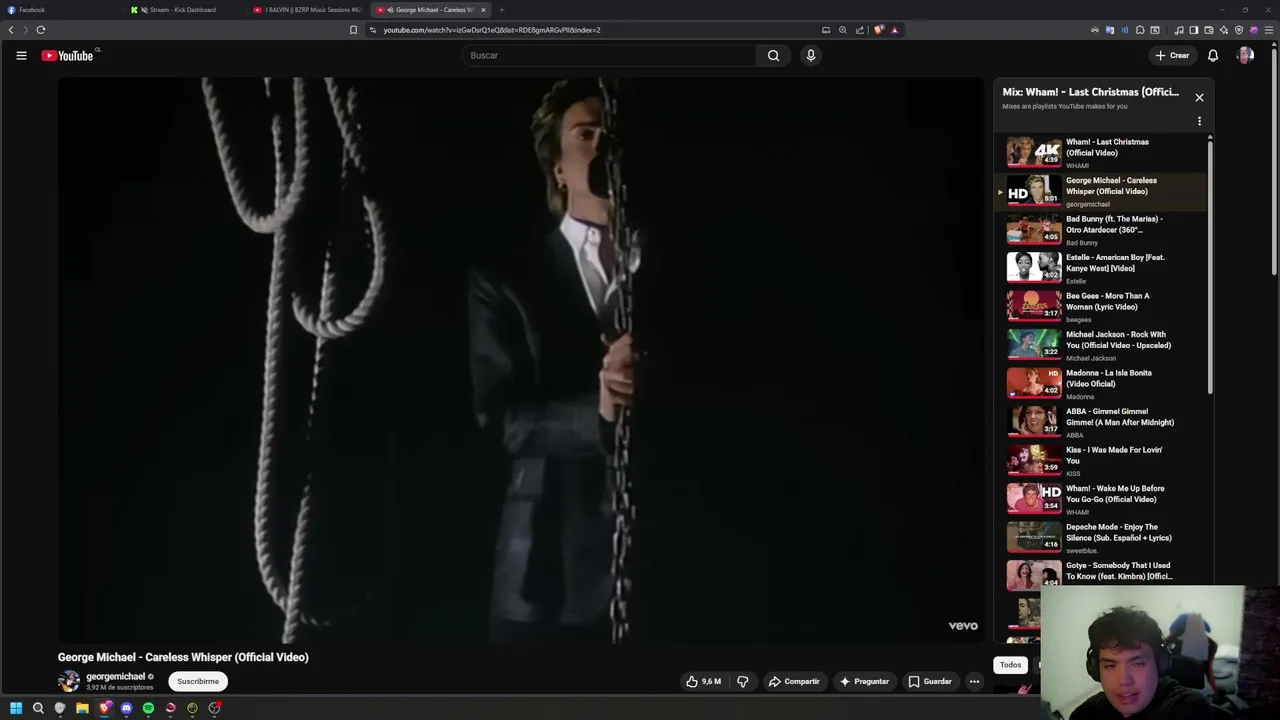Viewport: 1280px width, 720px height.
Task: Switch to the BZRP Music Sessions tab
Action: pyautogui.click(x=308, y=10)
